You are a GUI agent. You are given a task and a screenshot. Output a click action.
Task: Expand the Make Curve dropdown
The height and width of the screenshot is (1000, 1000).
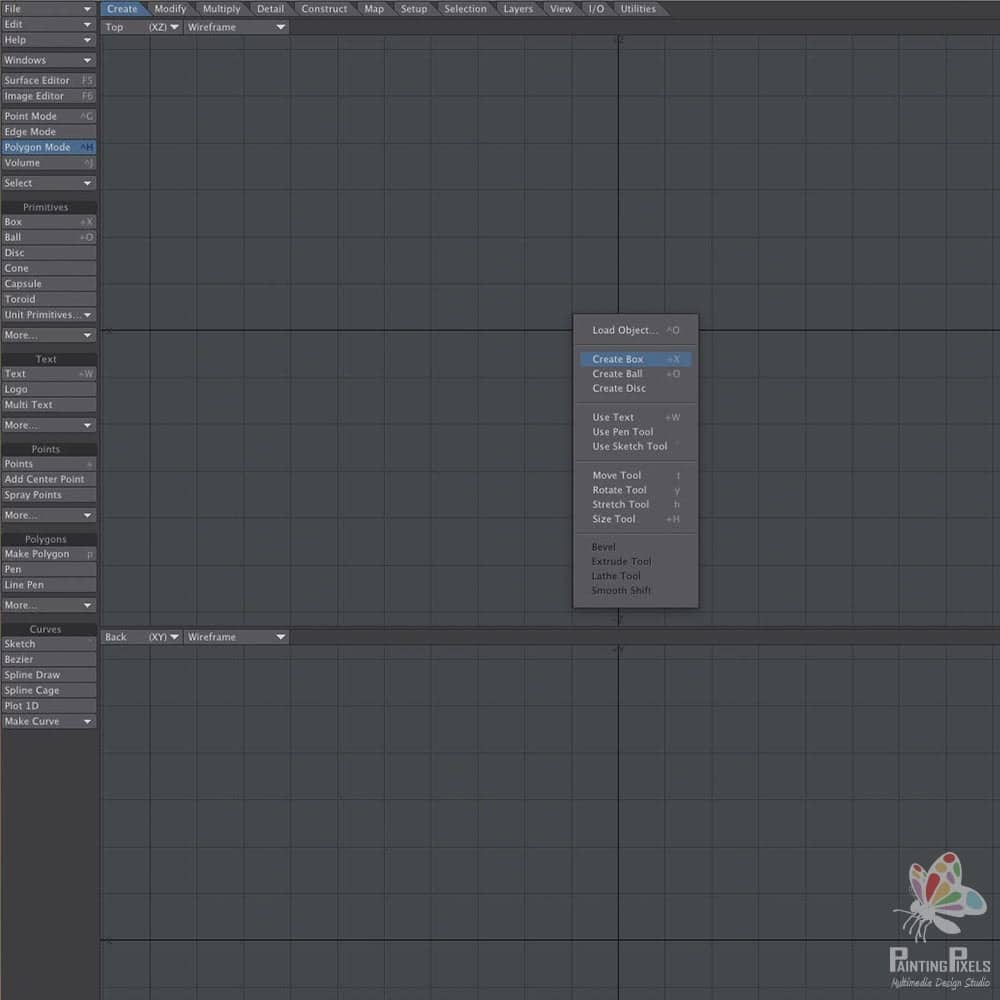[x=48, y=721]
